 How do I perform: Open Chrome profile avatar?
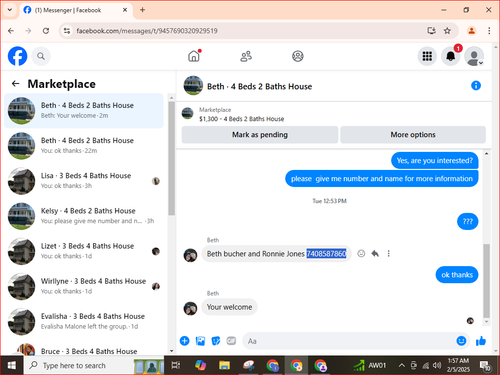[471, 31]
